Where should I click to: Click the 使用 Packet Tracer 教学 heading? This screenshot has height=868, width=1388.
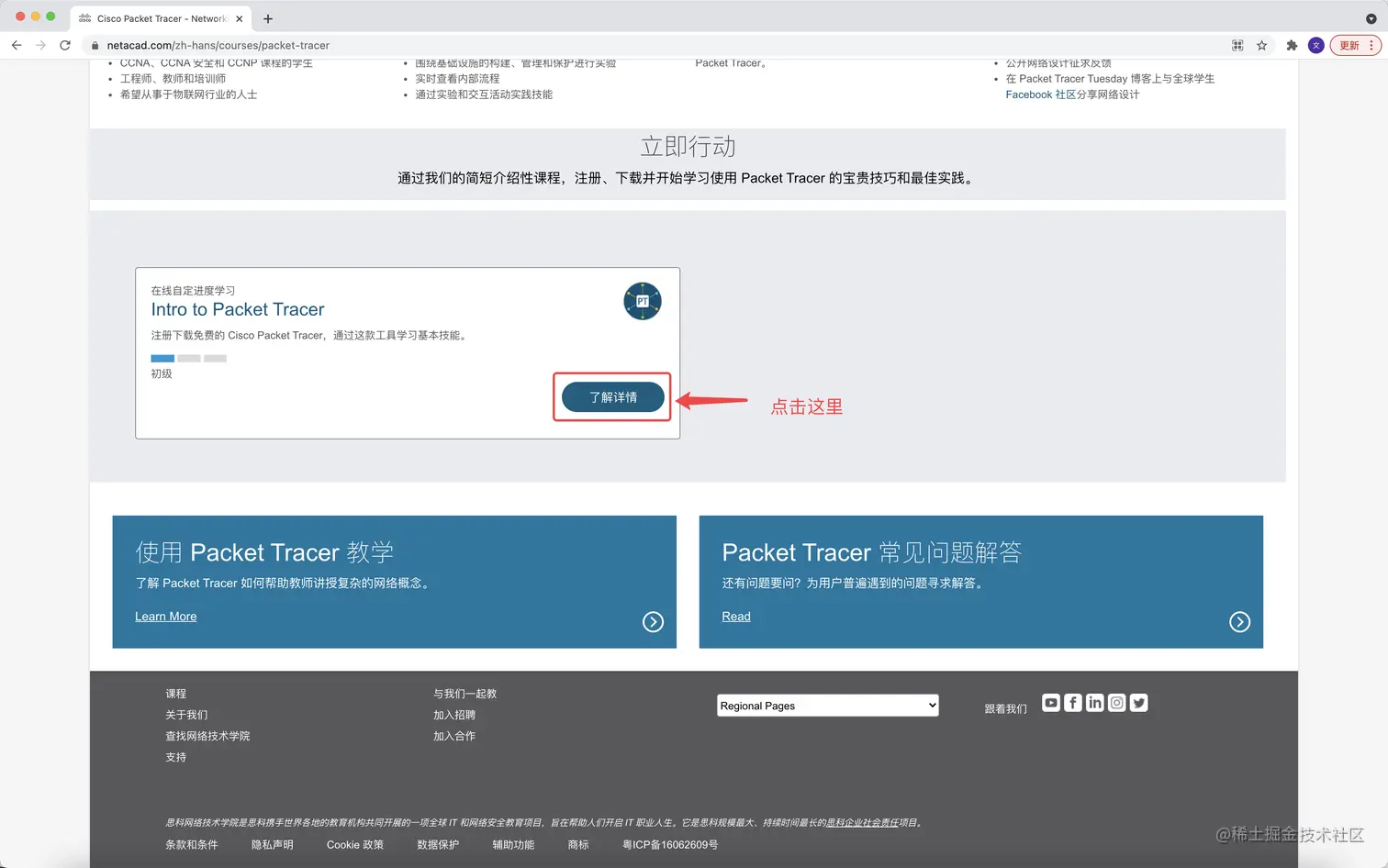[264, 552]
